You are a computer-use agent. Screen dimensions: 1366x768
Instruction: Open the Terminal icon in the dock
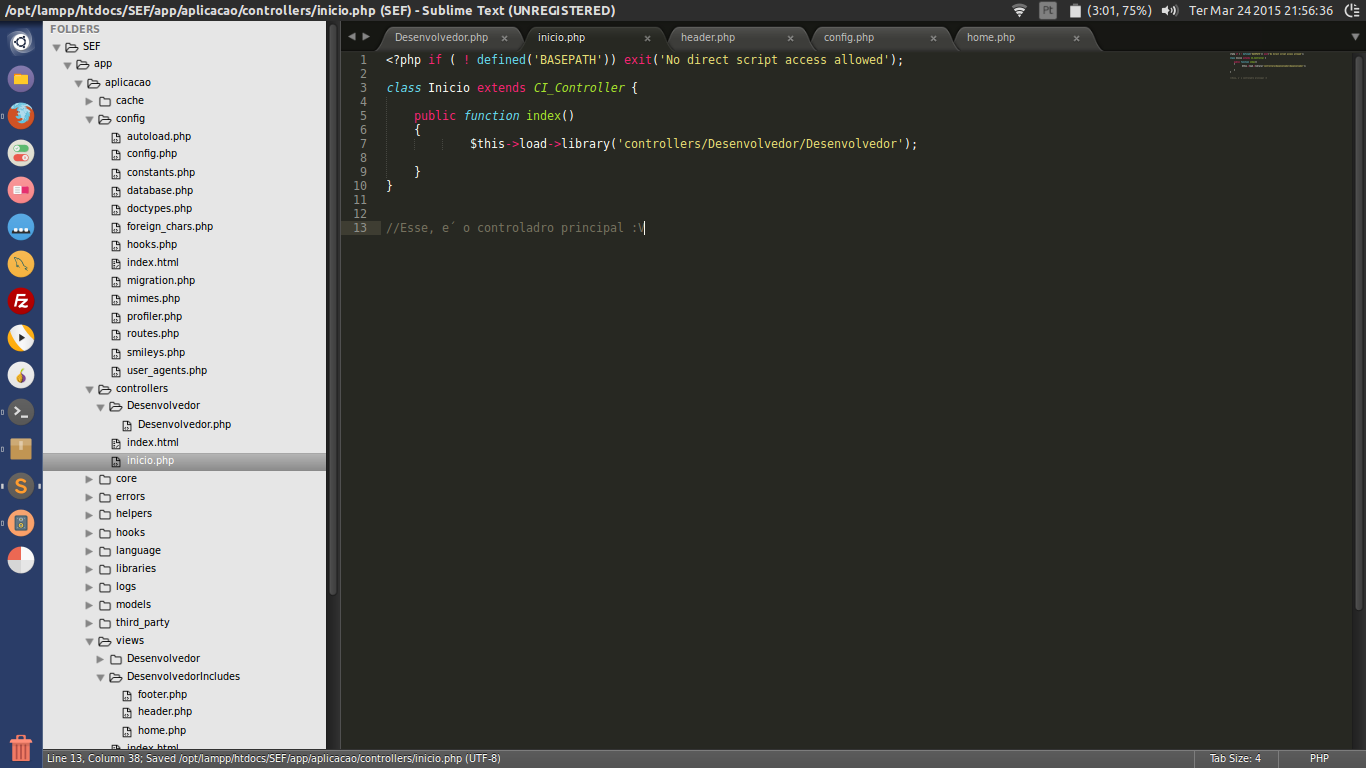[21, 411]
